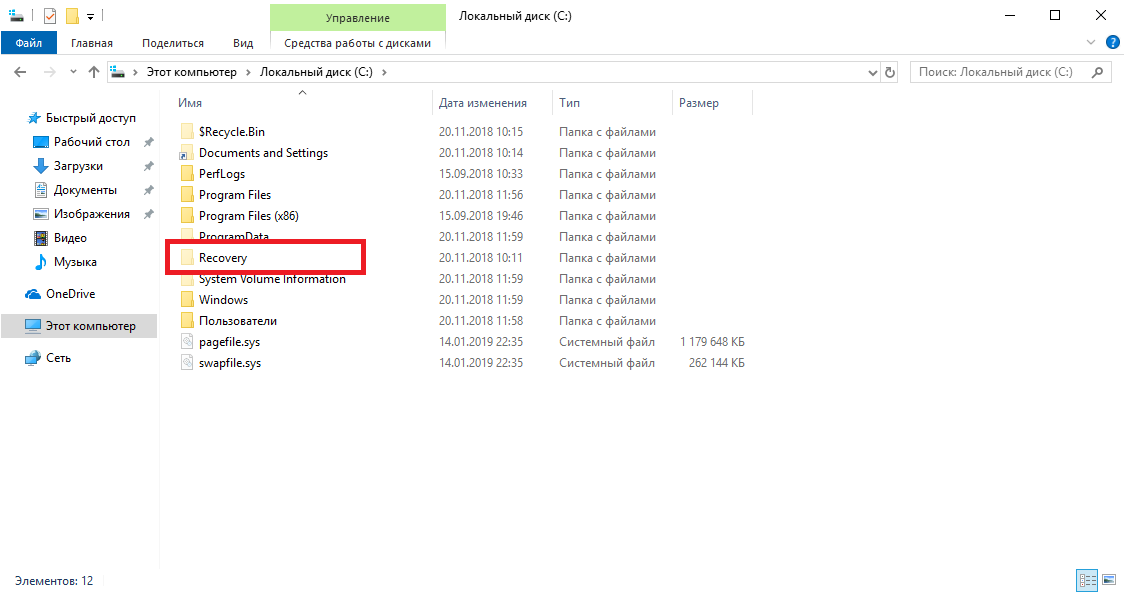Click the Элементов: 12 status bar text
The width and height of the screenshot is (1125, 593).
[54, 581]
